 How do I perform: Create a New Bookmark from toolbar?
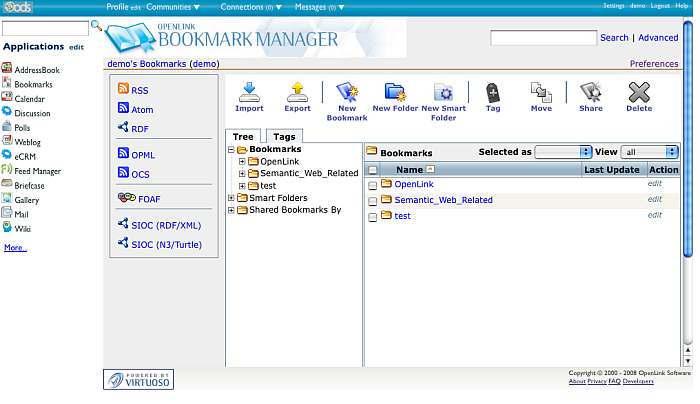347,92
